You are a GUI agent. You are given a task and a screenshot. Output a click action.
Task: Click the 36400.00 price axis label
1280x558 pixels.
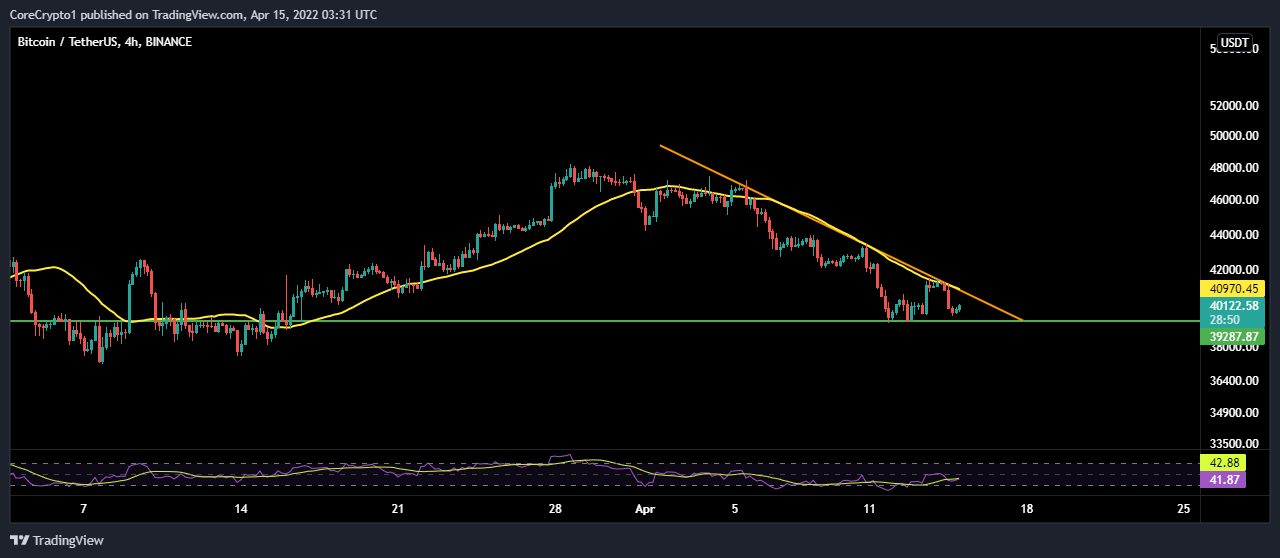[x=1233, y=381]
